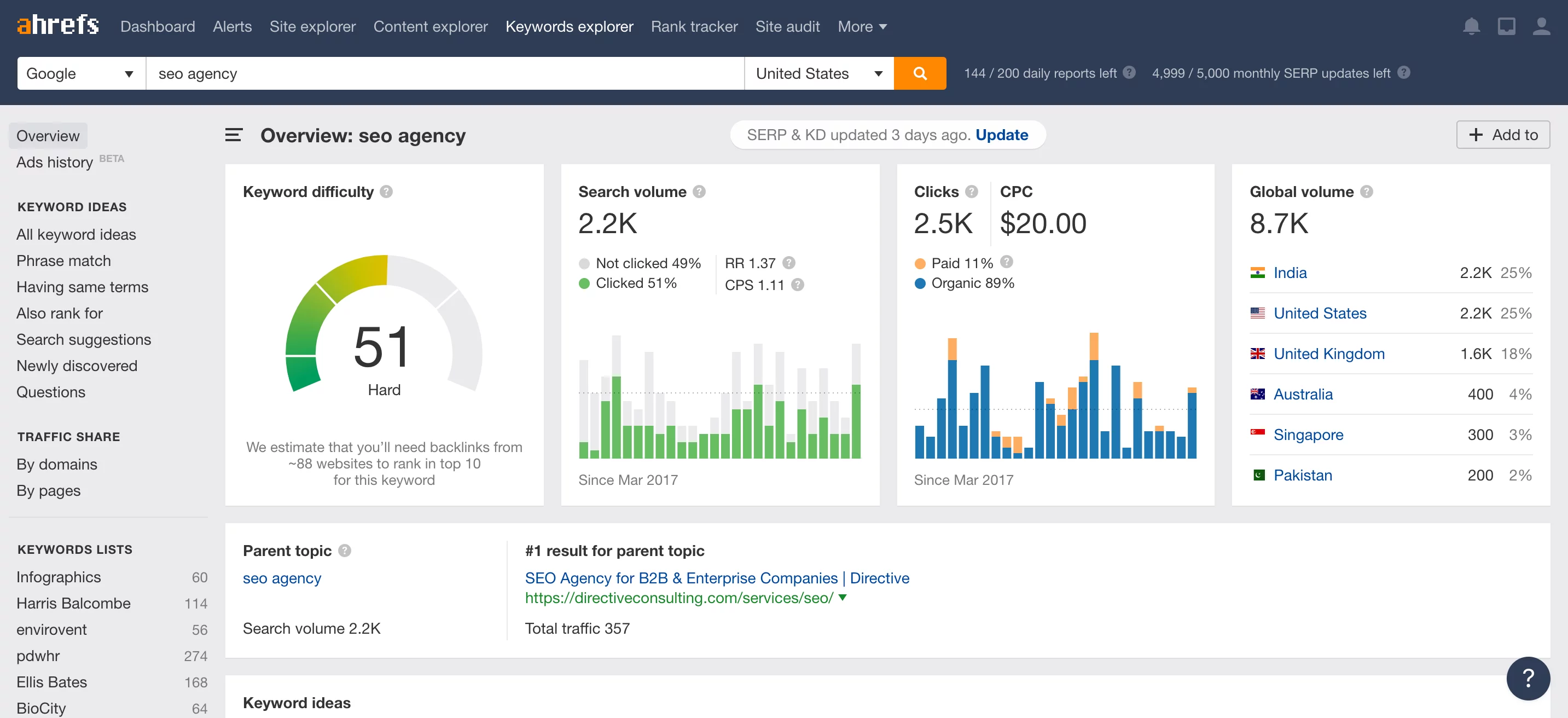Open the United States country dropdown
The image size is (1568, 718).
coord(818,73)
